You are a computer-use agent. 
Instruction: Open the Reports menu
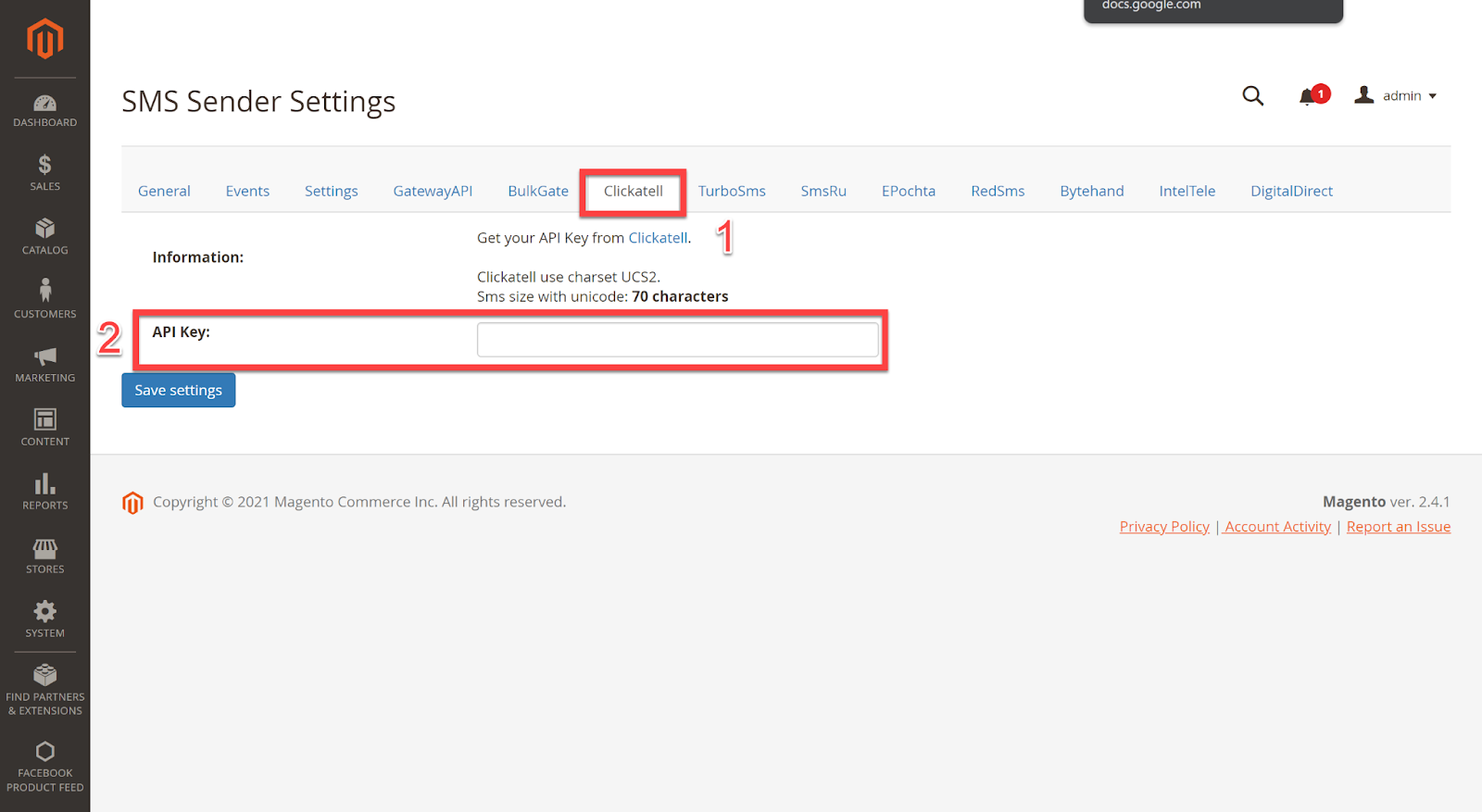click(44, 493)
